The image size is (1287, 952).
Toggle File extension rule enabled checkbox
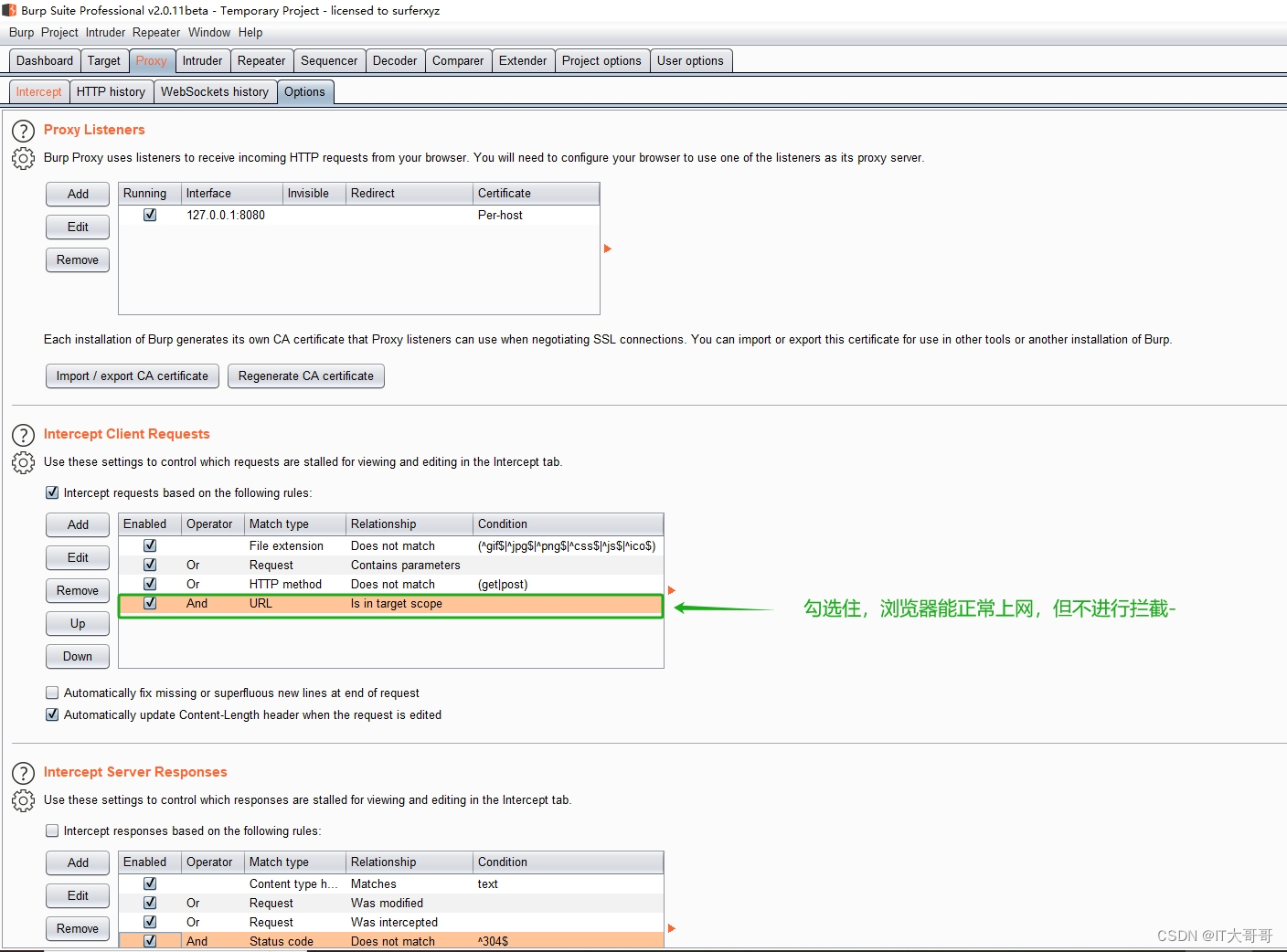pyautogui.click(x=150, y=545)
